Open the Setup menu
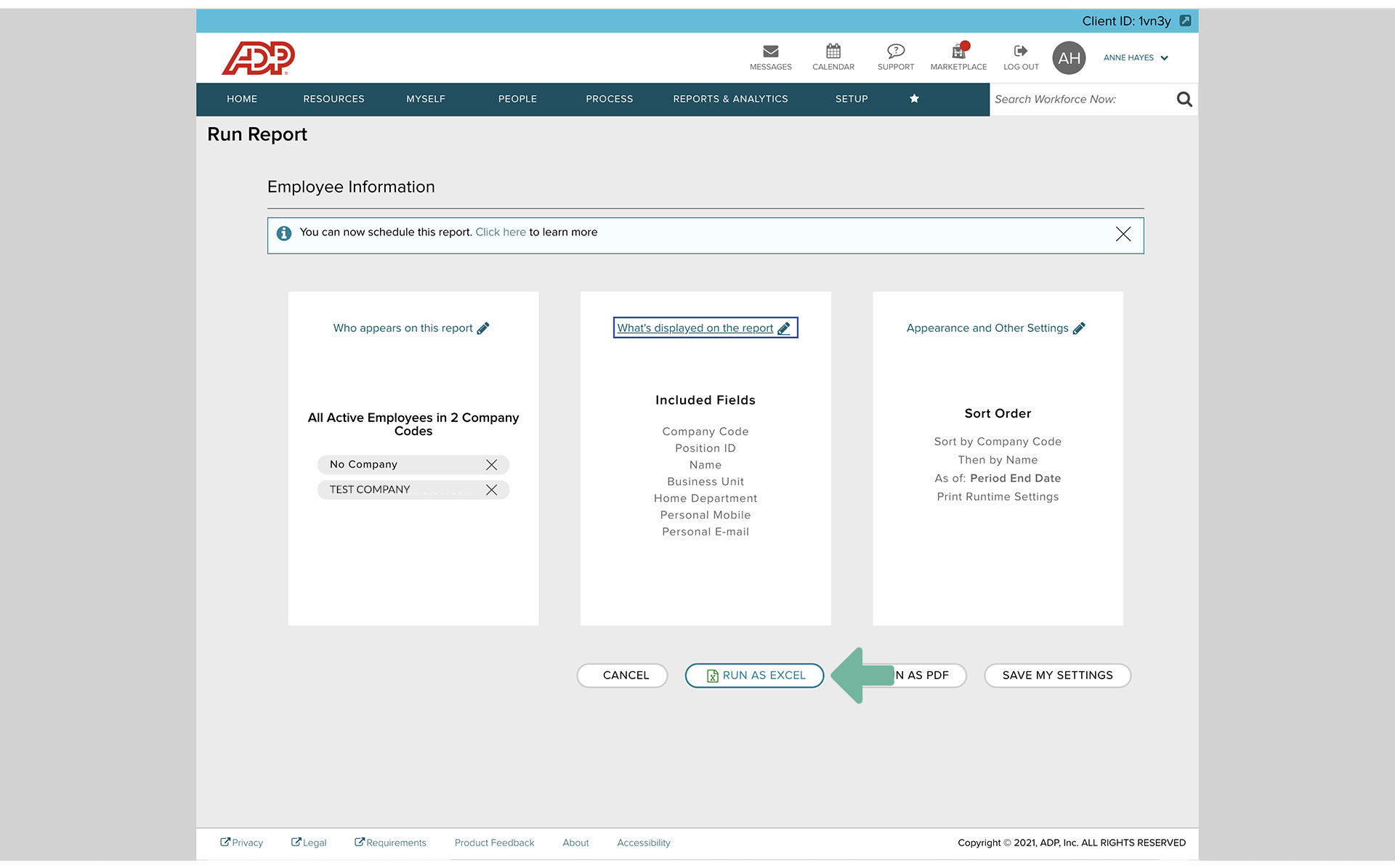This screenshot has width=1395, height=868. [x=852, y=99]
